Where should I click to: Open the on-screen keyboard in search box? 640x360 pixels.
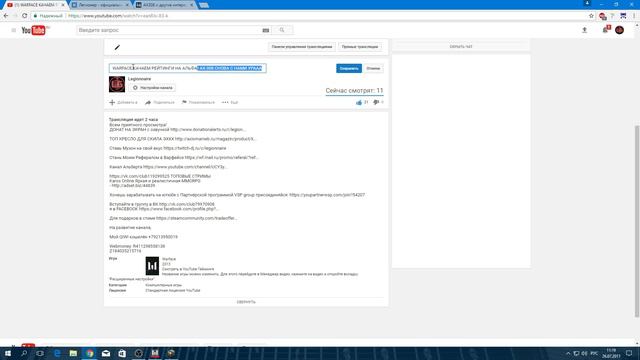(266, 30)
